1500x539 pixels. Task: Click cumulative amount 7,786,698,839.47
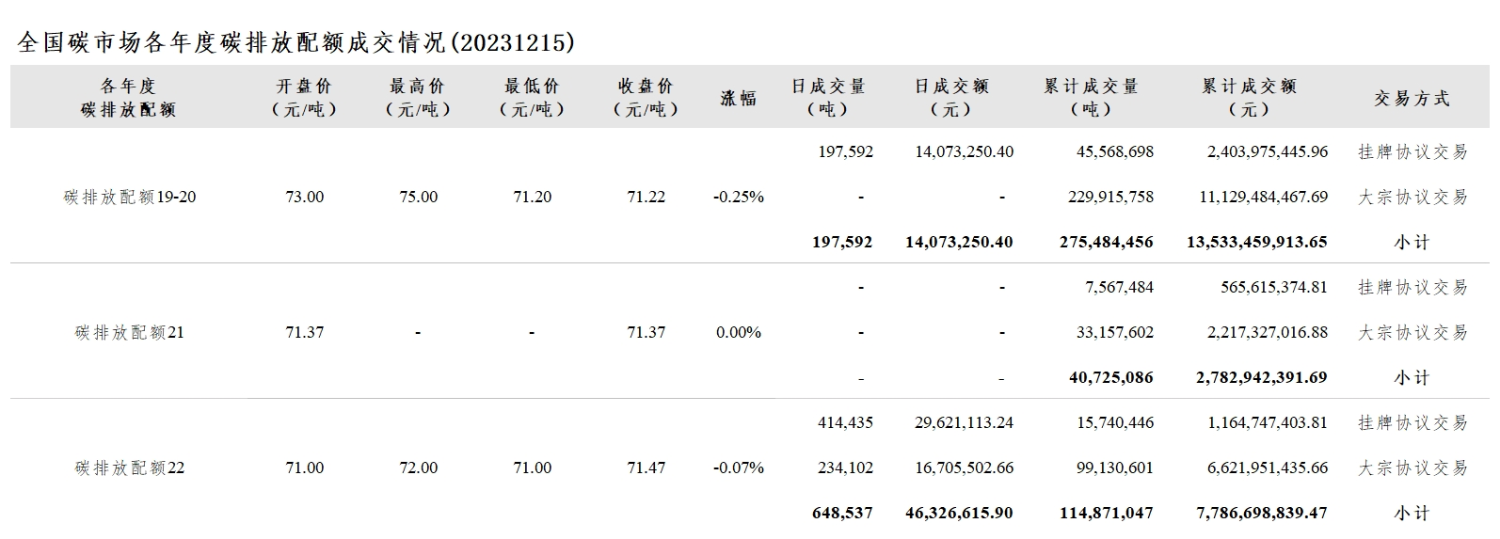[1254, 512]
